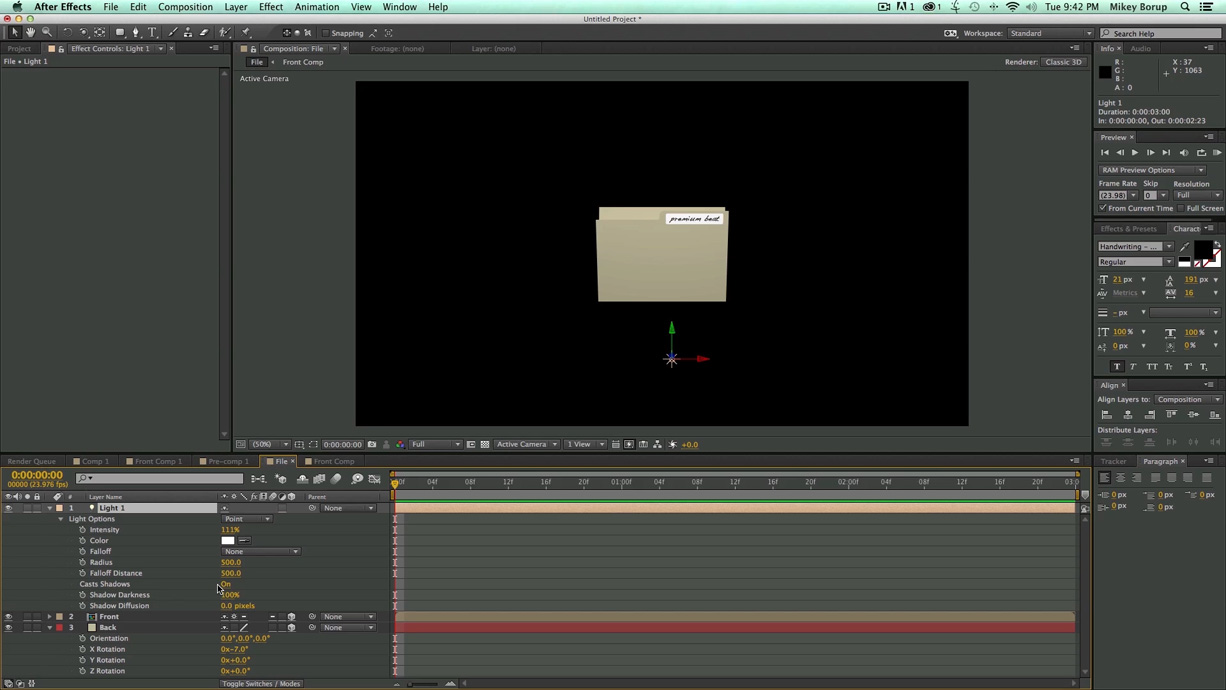Screen dimensions: 1226x690
Task: Collapse the Light Options group
Action: [x=60, y=518]
